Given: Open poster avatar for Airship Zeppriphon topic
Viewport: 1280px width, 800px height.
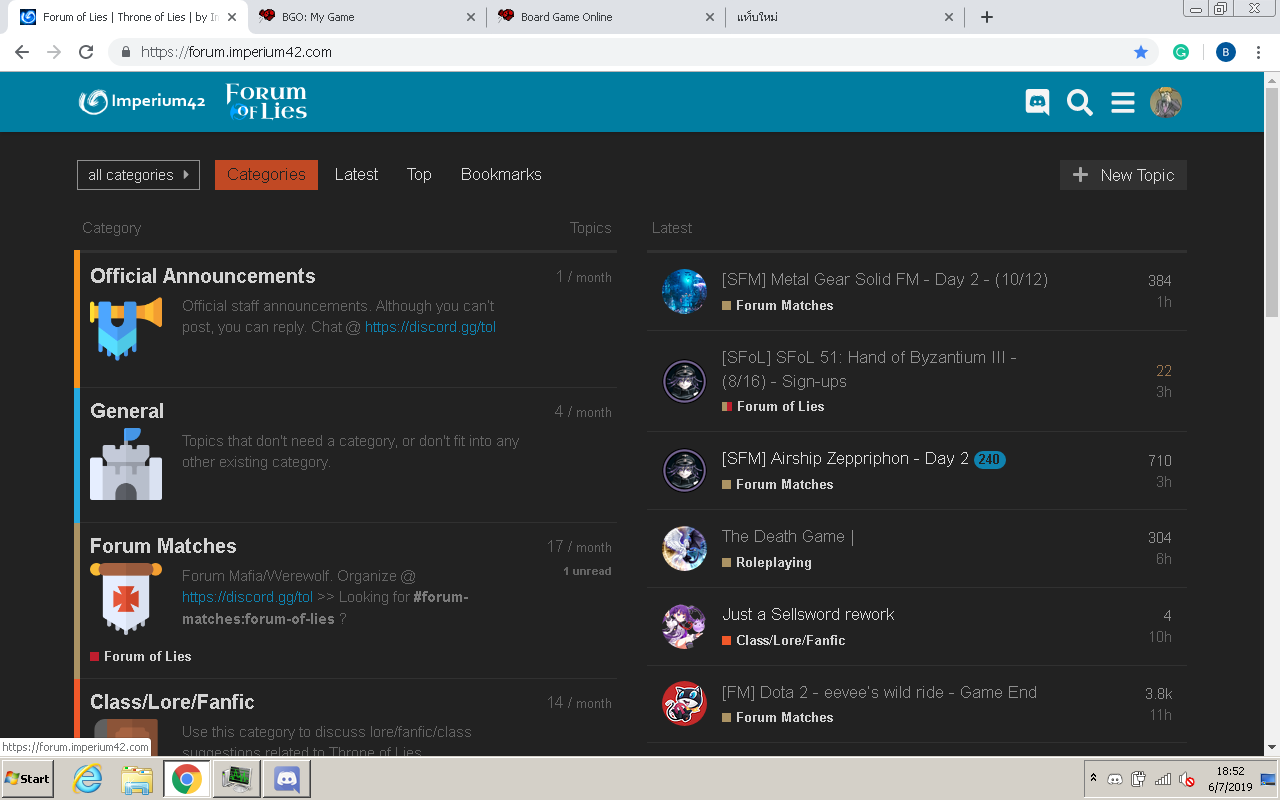Looking at the screenshot, I should pos(685,470).
